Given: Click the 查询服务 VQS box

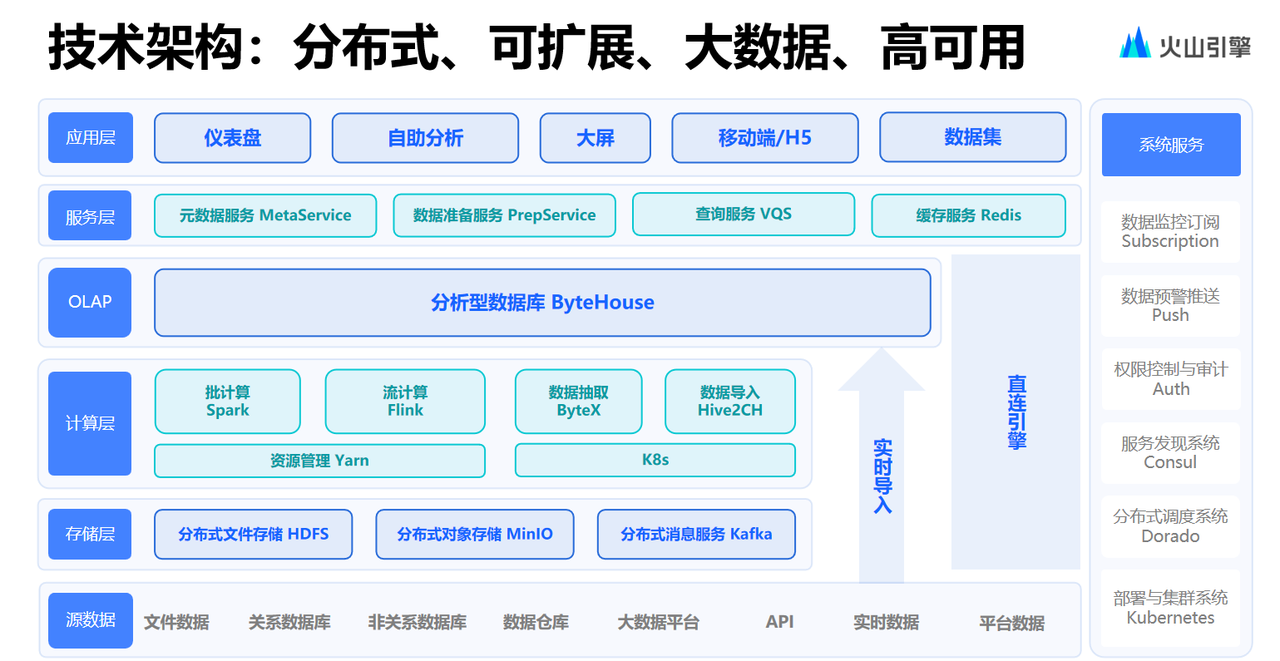Looking at the screenshot, I should pyautogui.click(x=743, y=214).
